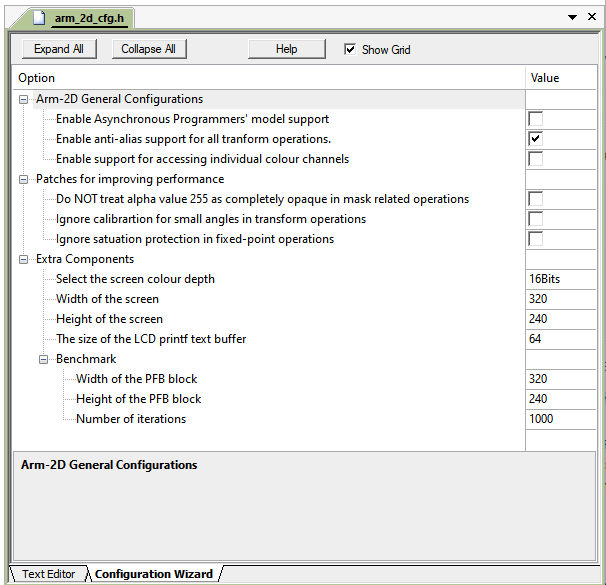Check the alpha value 255 opaque option
Image resolution: width=606 pixels, height=585 pixels.
[536, 199]
